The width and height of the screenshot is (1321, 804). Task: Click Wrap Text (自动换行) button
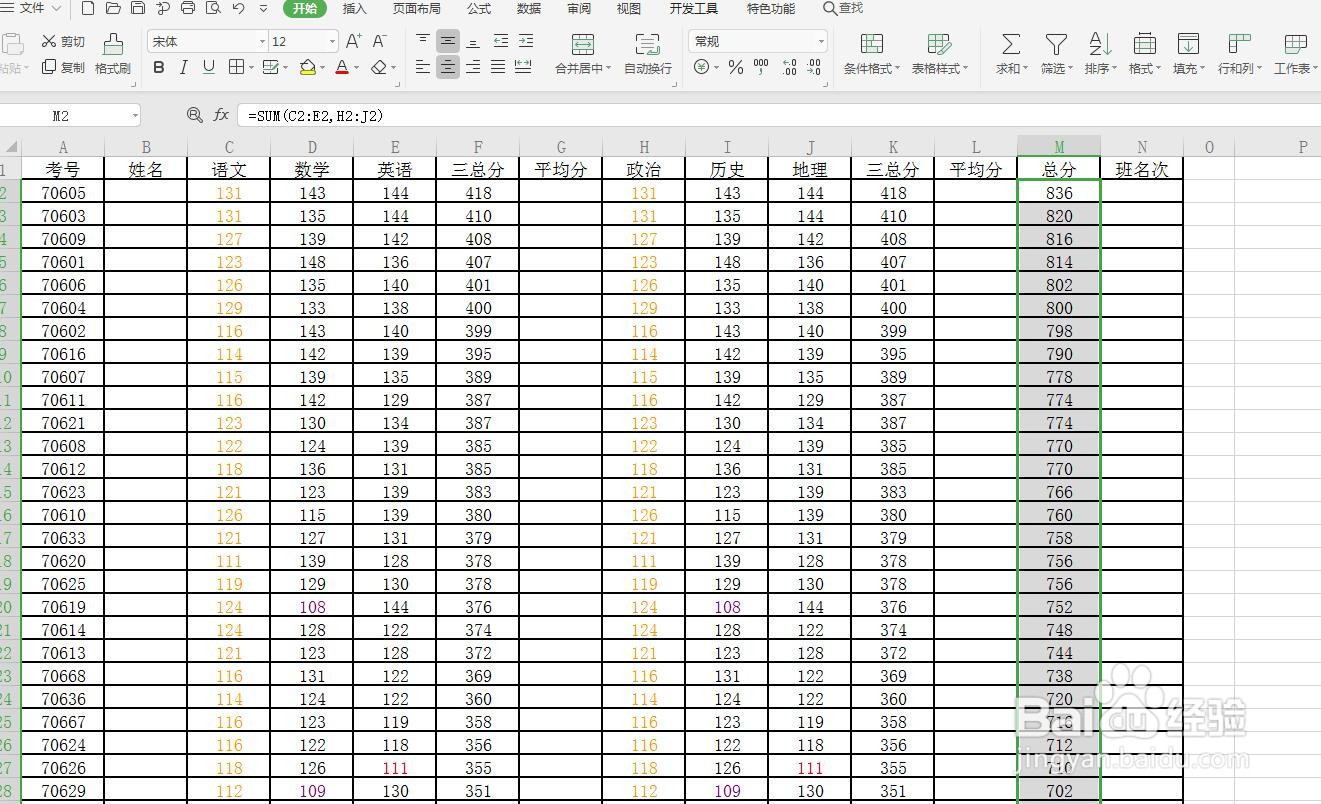coord(648,54)
